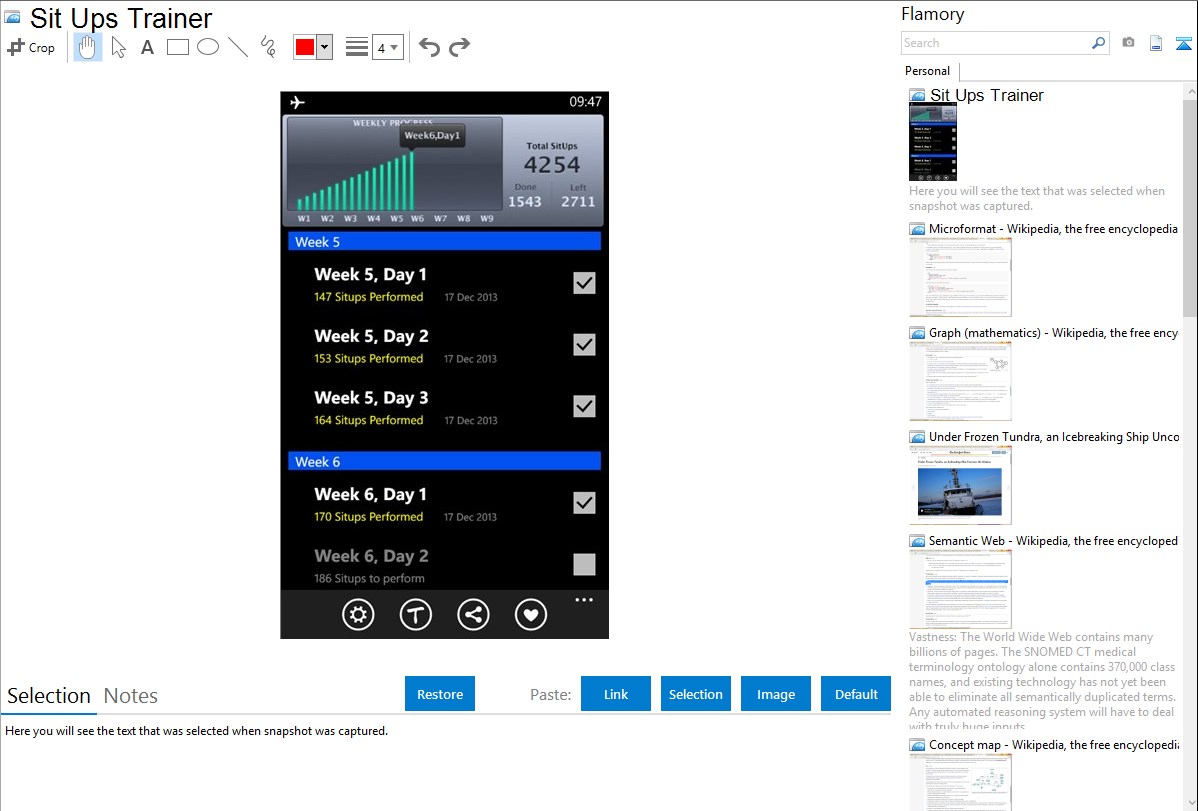Choose the text annotation tool

click(147, 47)
